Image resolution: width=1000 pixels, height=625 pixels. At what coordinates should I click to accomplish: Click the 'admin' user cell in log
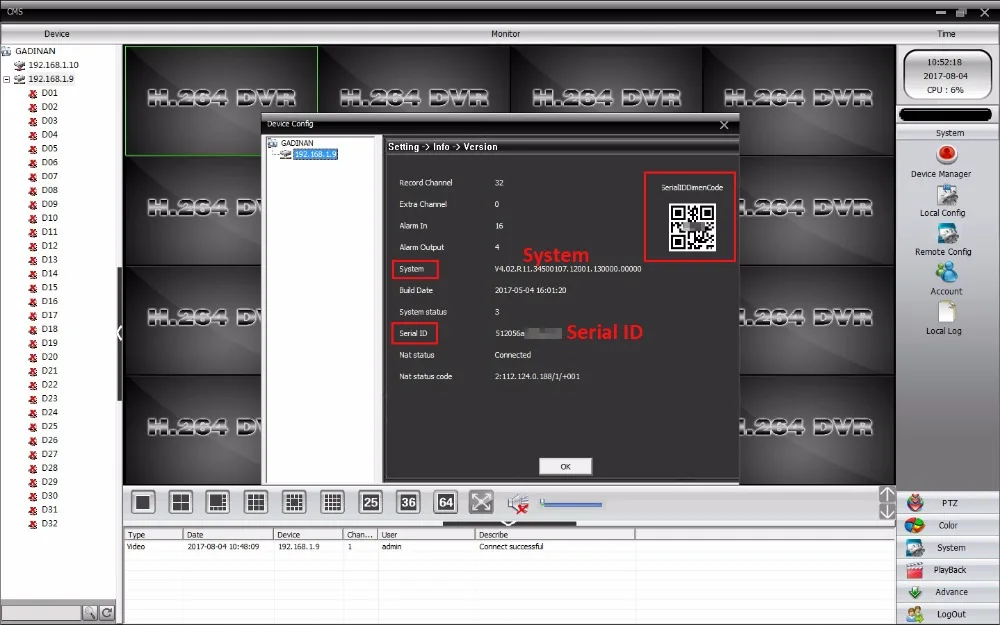(x=392, y=547)
